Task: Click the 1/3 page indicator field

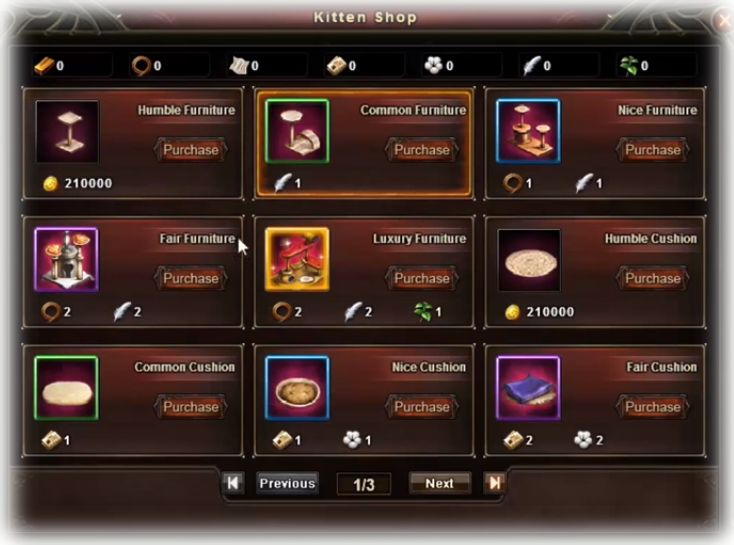Action: tap(364, 484)
